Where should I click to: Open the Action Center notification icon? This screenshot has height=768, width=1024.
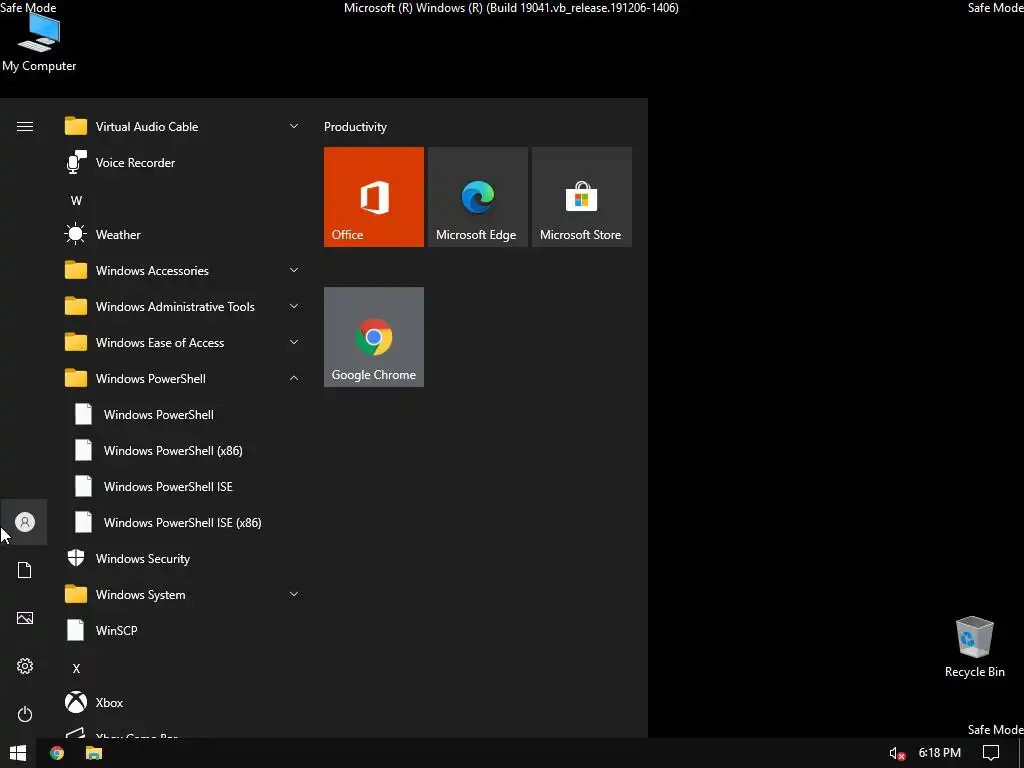tap(991, 753)
